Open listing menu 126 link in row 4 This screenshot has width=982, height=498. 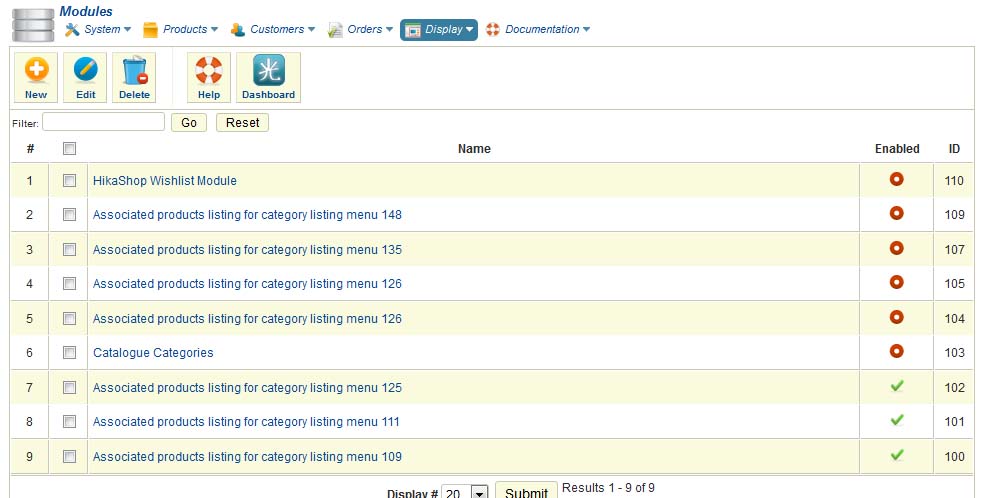coord(247,283)
